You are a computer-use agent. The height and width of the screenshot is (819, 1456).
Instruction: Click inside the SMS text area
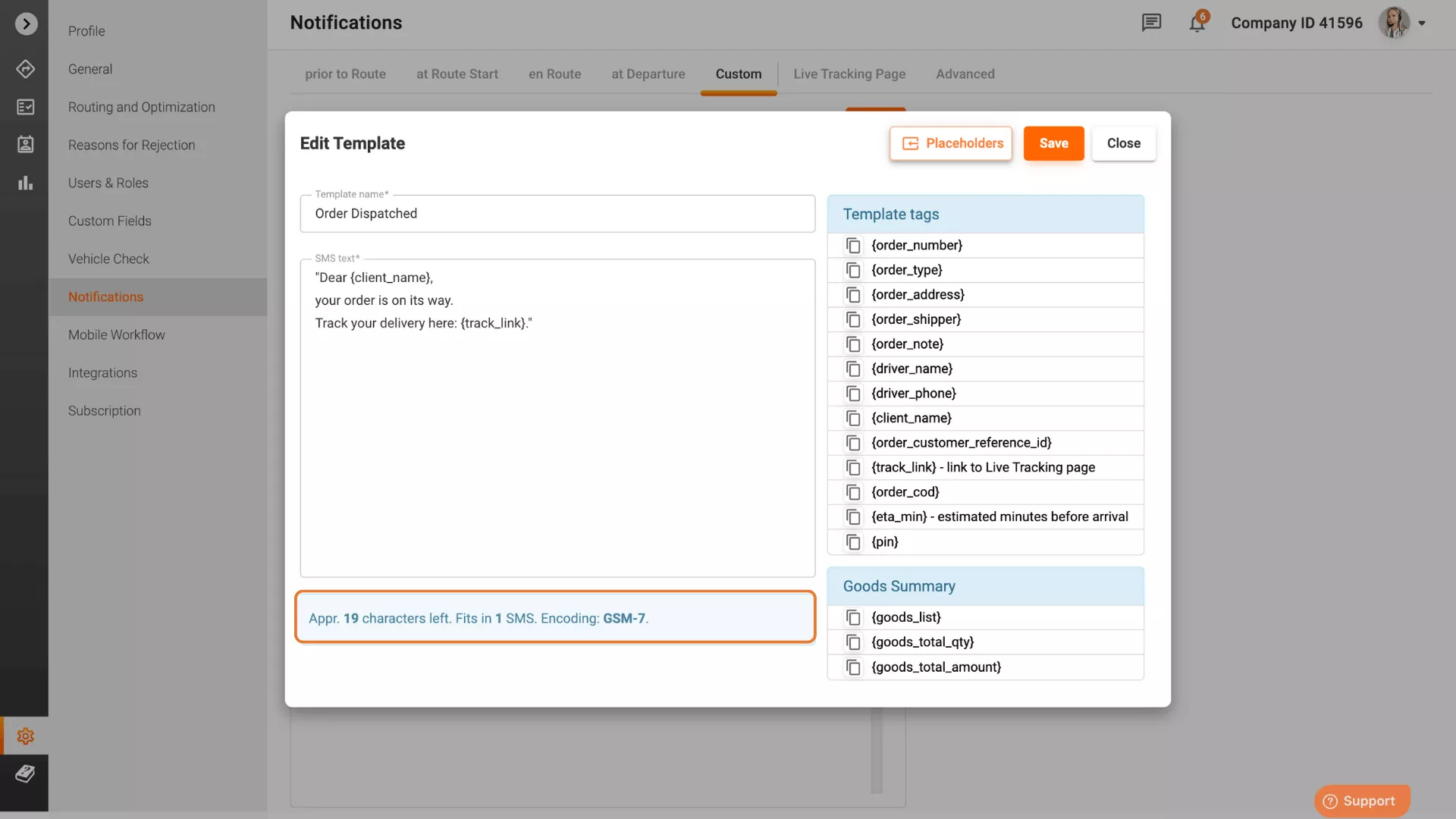[557, 418]
